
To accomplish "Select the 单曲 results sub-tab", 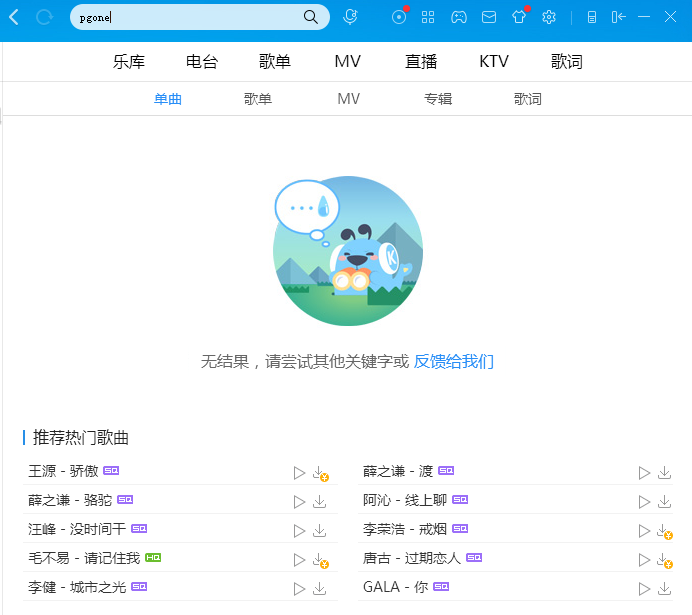I will click(168, 99).
